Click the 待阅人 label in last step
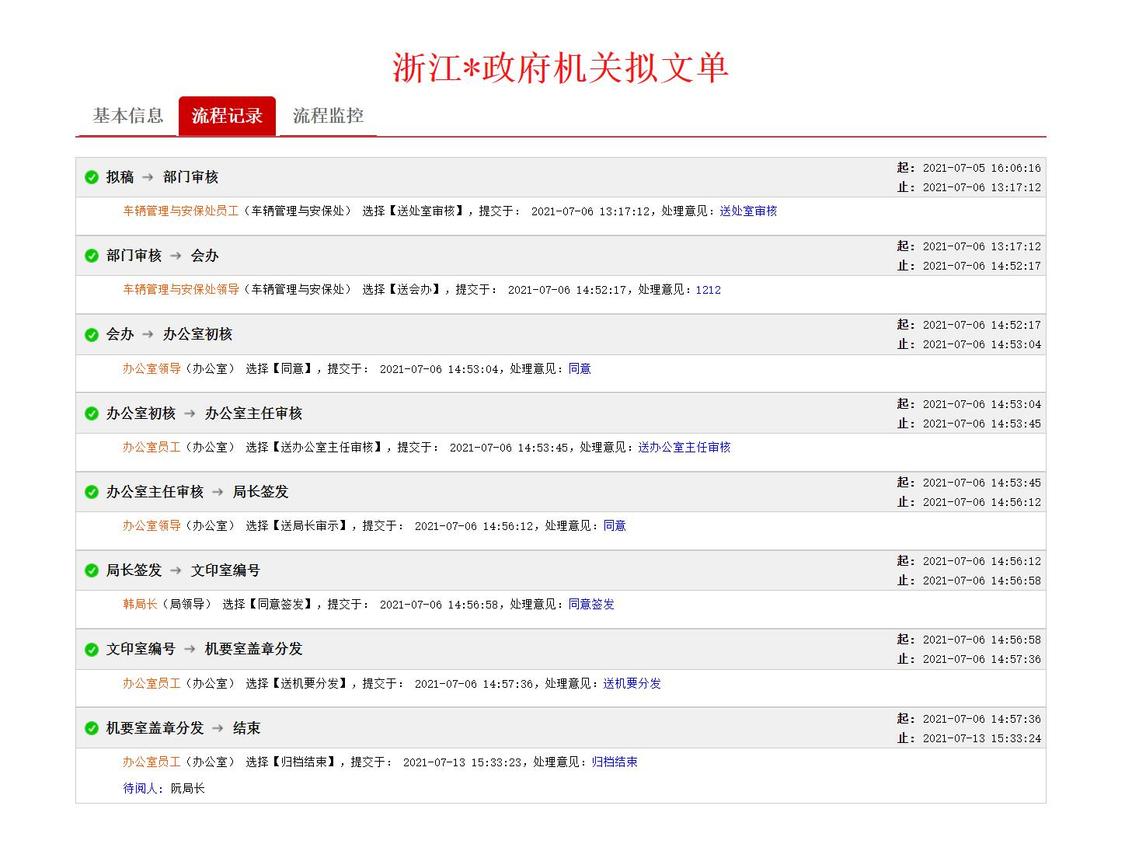 [x=140, y=788]
